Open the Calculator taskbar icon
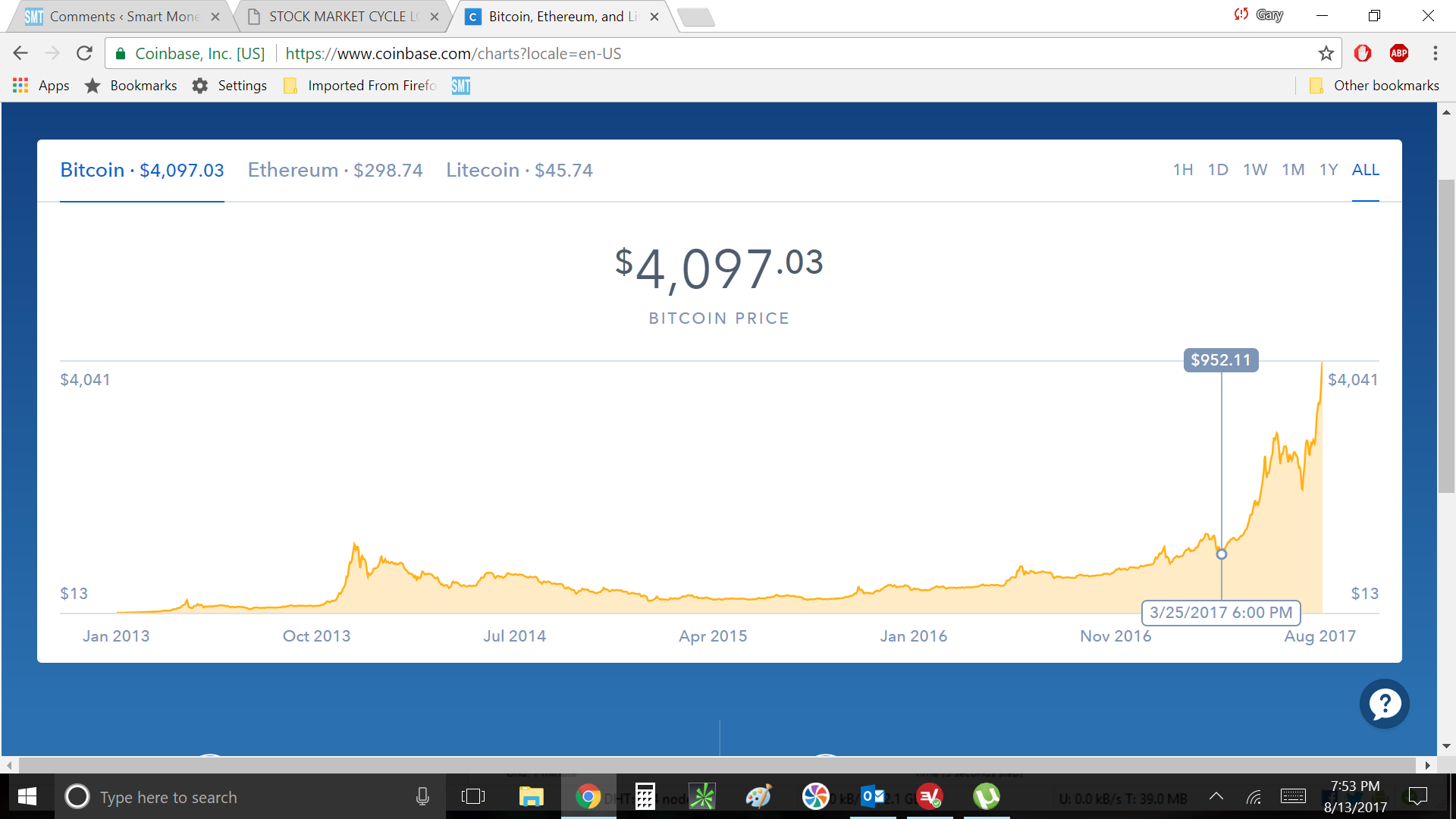 click(645, 796)
